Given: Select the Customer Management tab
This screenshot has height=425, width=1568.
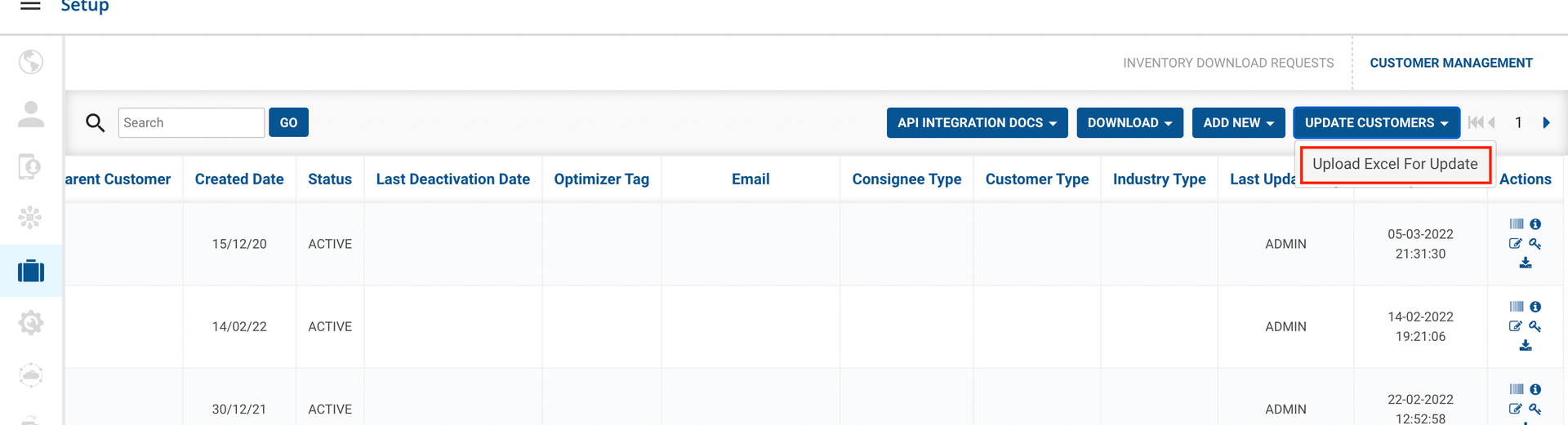Looking at the screenshot, I should [1451, 63].
